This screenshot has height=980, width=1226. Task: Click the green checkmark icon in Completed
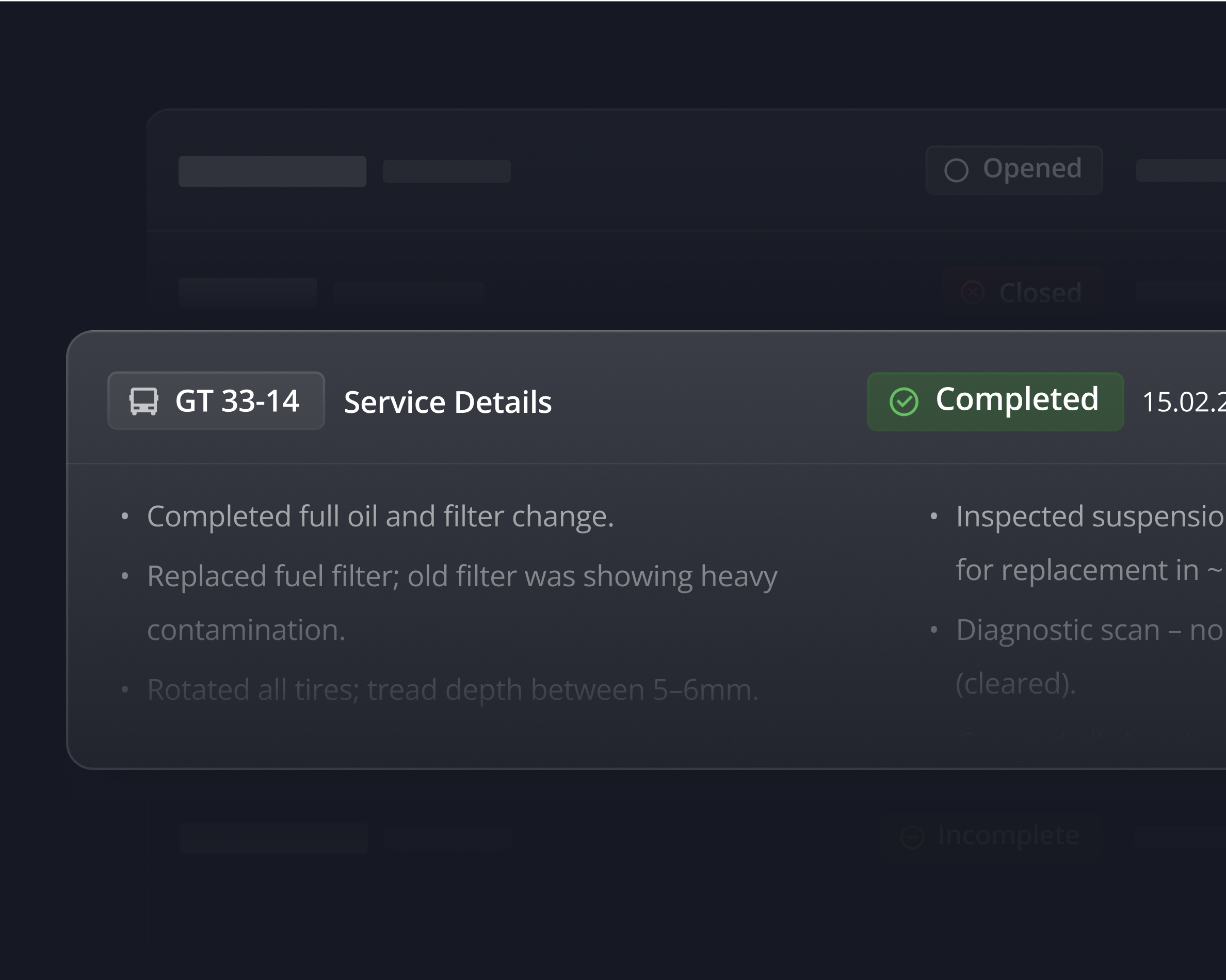[904, 401]
